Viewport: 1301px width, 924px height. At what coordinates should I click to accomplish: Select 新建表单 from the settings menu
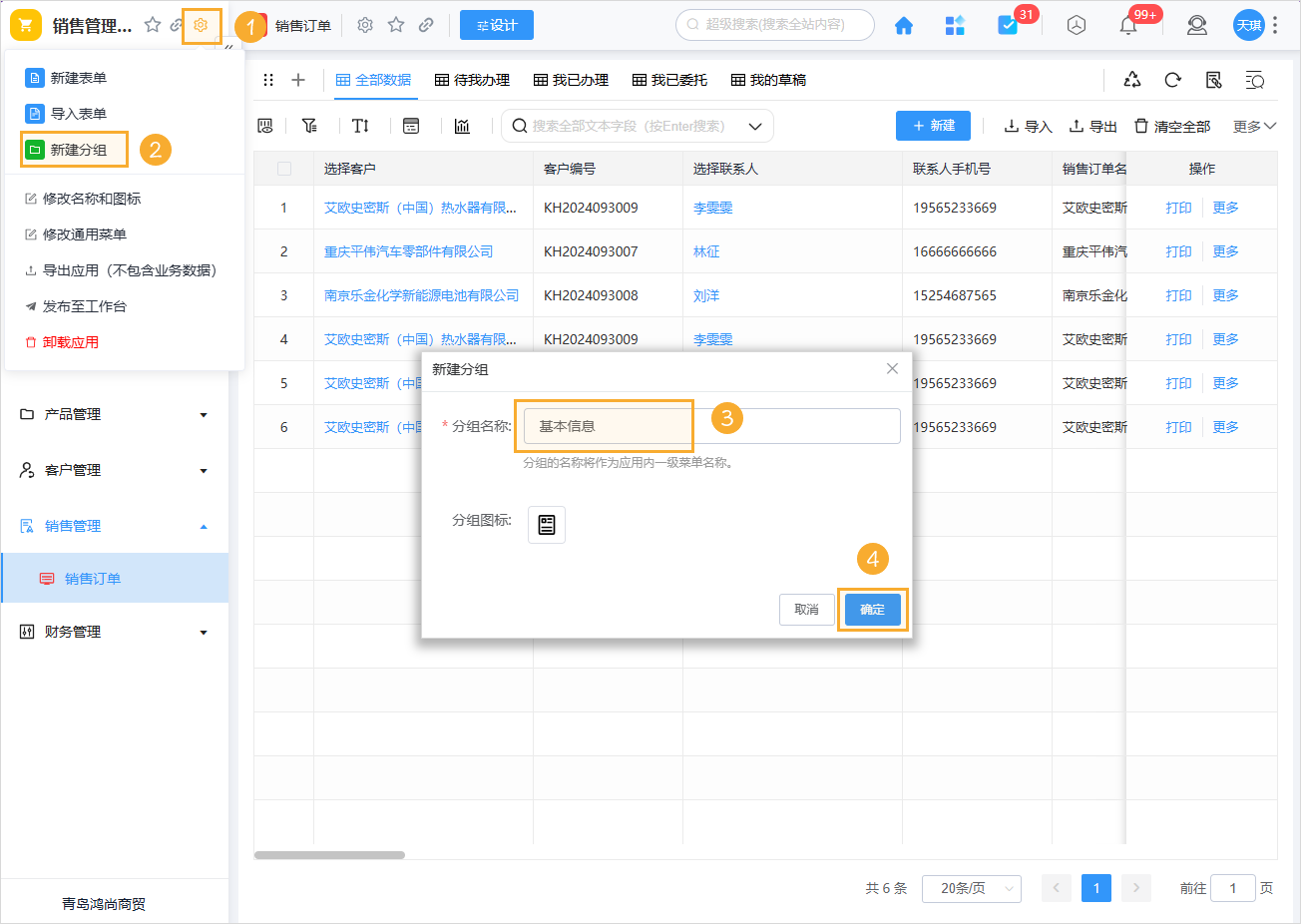(x=78, y=78)
